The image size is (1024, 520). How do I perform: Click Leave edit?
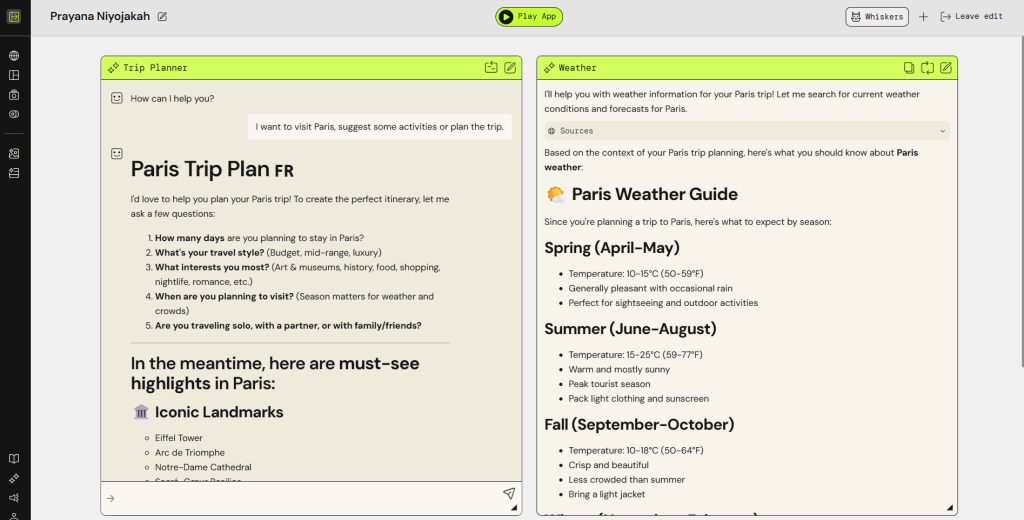971,17
